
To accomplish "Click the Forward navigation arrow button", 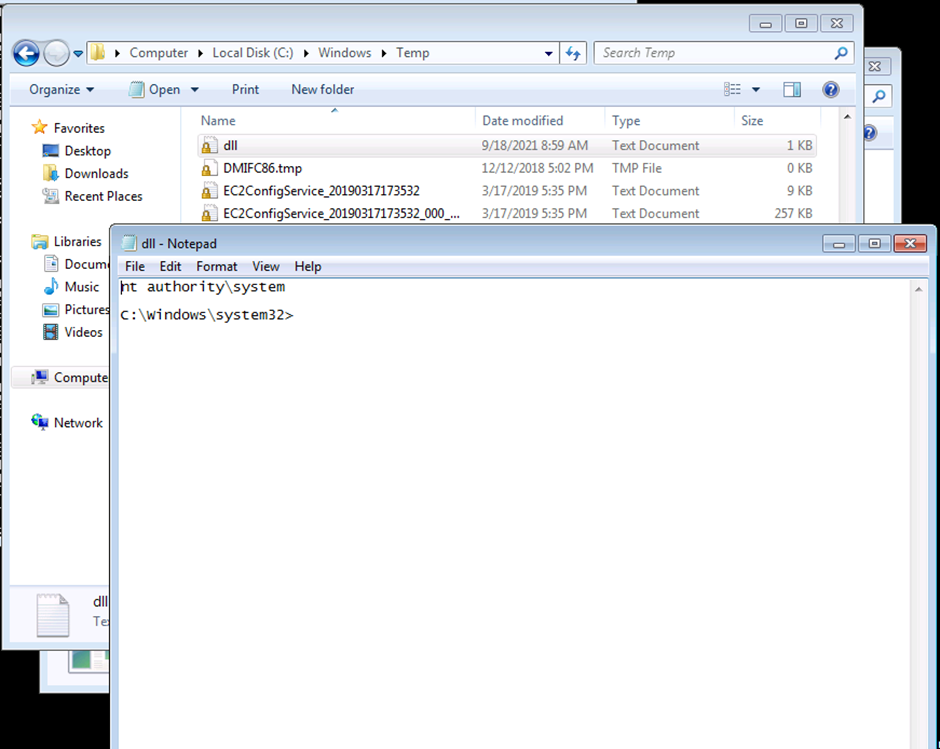I will click(x=56, y=53).
